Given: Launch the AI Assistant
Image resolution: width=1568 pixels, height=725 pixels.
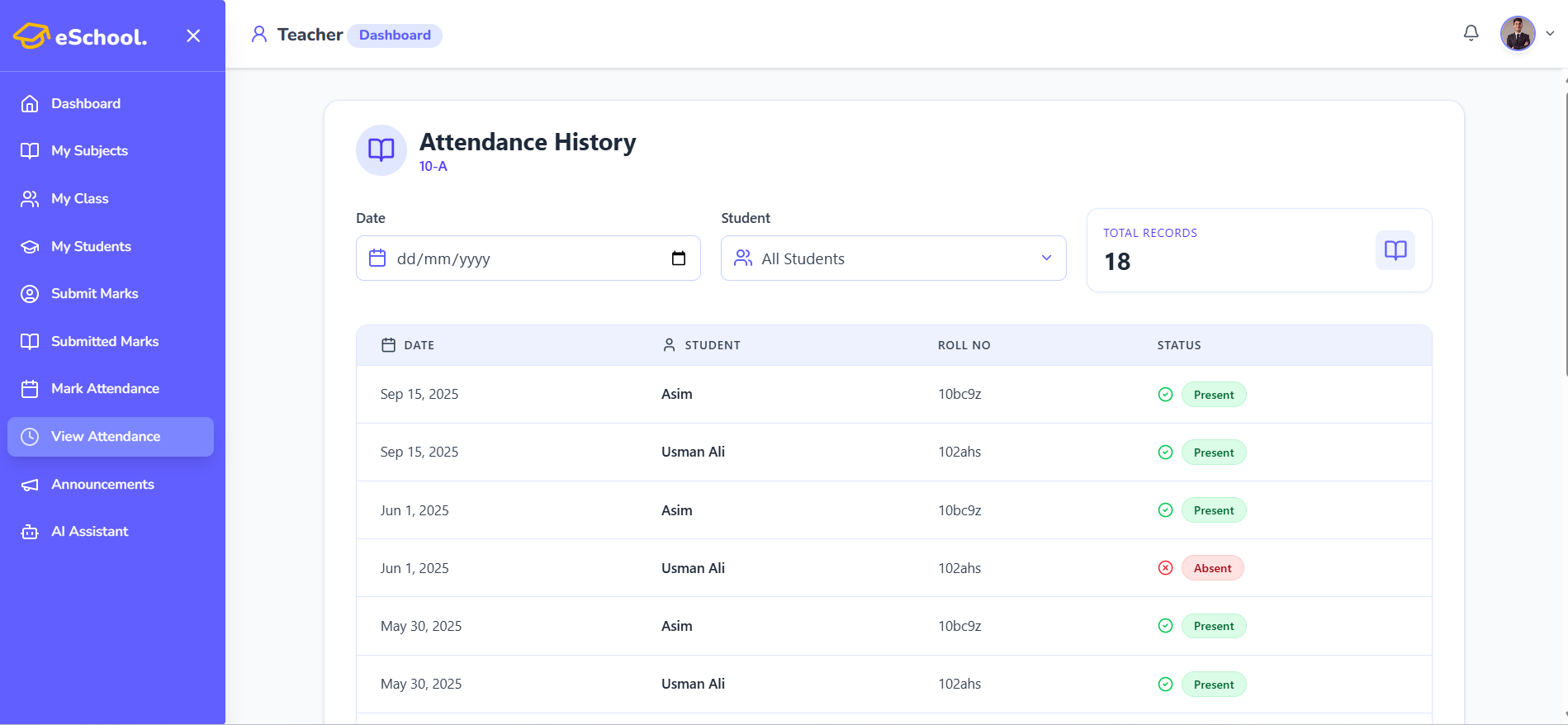Looking at the screenshot, I should coord(111,531).
